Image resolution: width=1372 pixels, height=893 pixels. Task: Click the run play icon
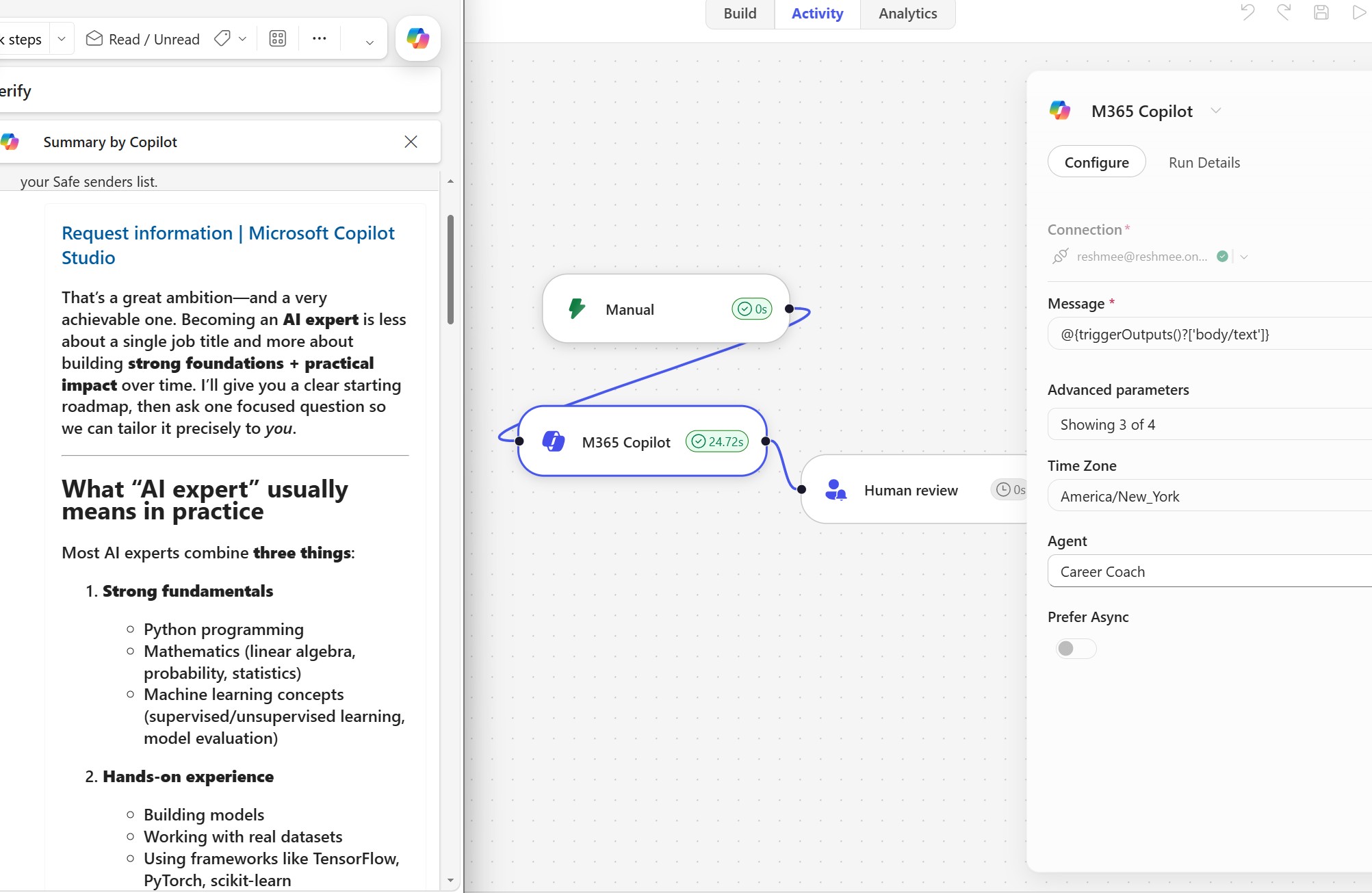click(1358, 12)
